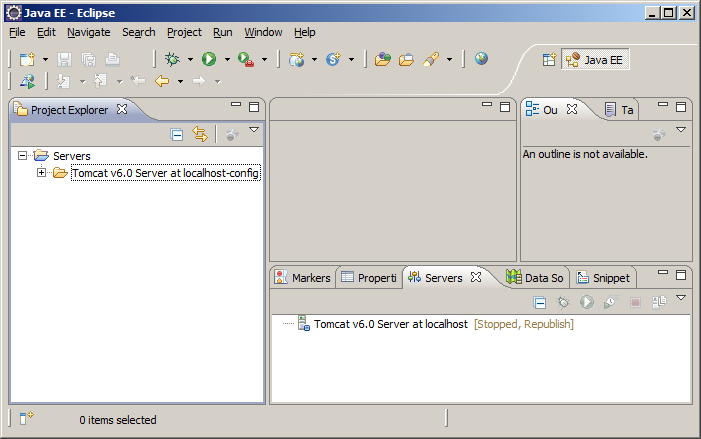This screenshot has height=439, width=701.
Task: Click Start the server icon in Servers view
Action: (587, 303)
